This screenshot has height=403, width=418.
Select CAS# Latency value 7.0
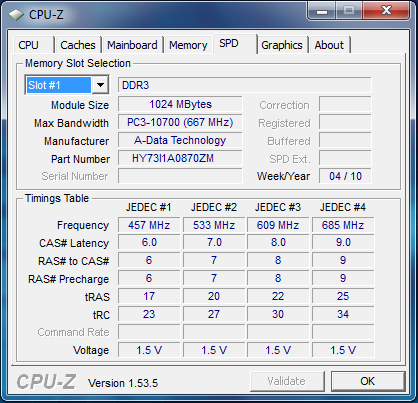pos(214,242)
